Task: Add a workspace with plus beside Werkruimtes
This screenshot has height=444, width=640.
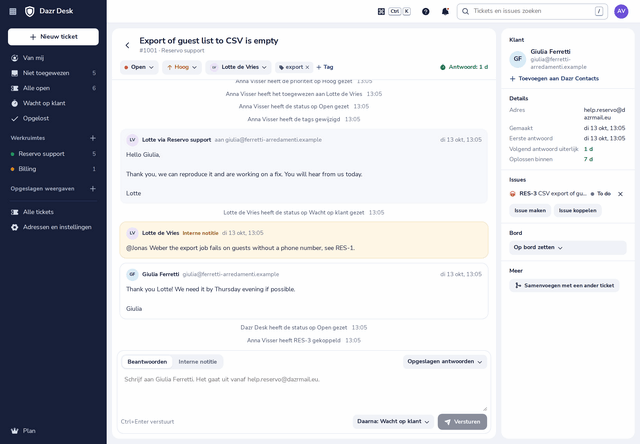Action: [93, 138]
